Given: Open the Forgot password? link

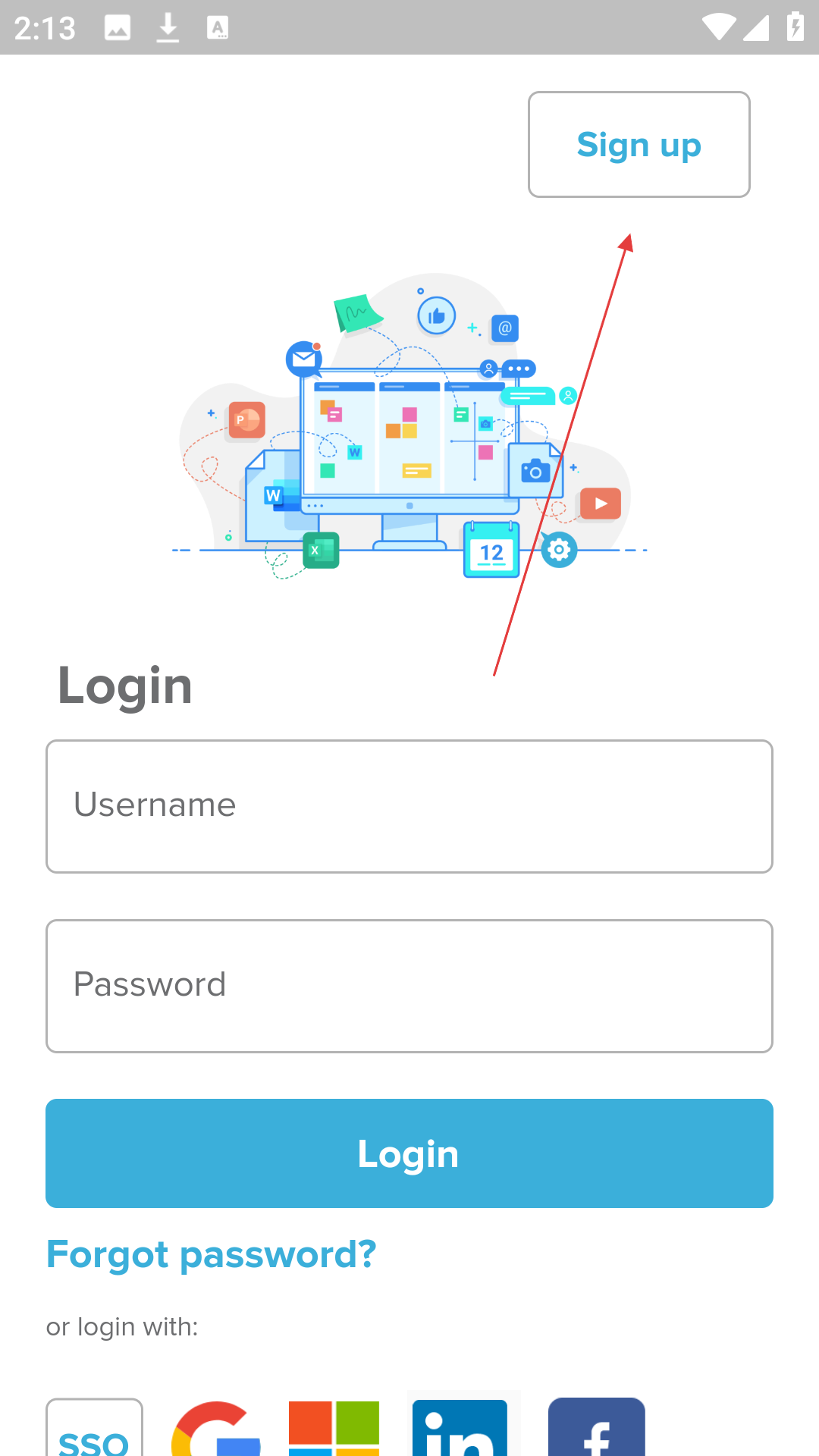Looking at the screenshot, I should coord(212,1255).
